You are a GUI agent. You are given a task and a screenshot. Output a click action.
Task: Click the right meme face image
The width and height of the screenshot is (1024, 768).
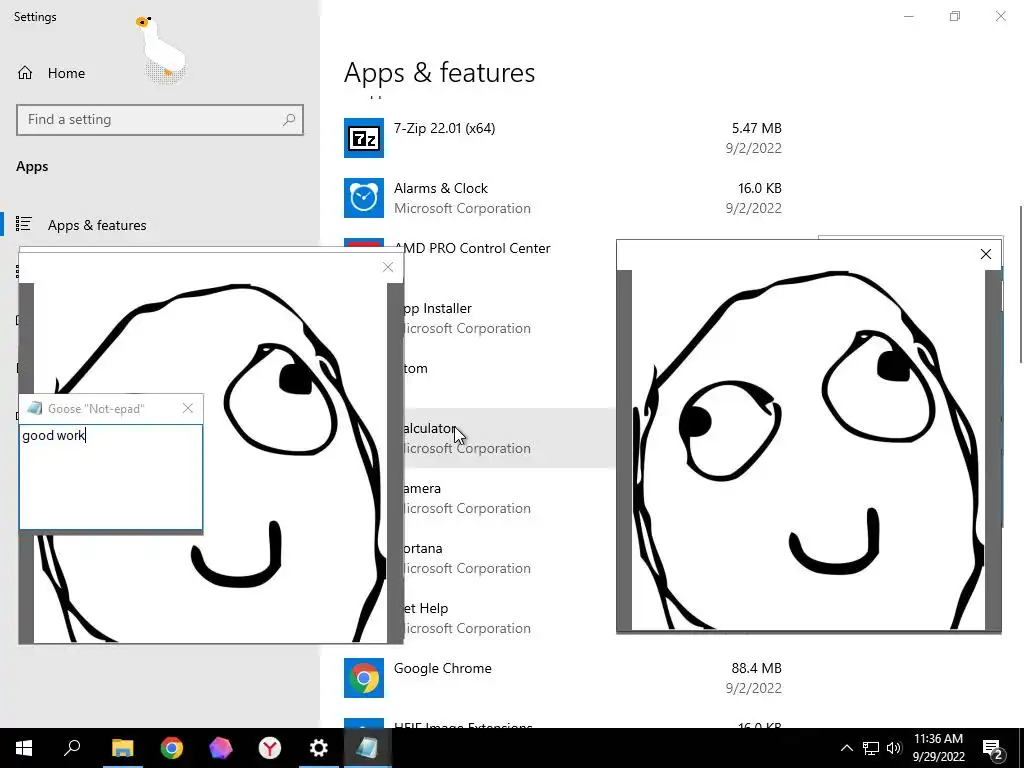point(808,450)
